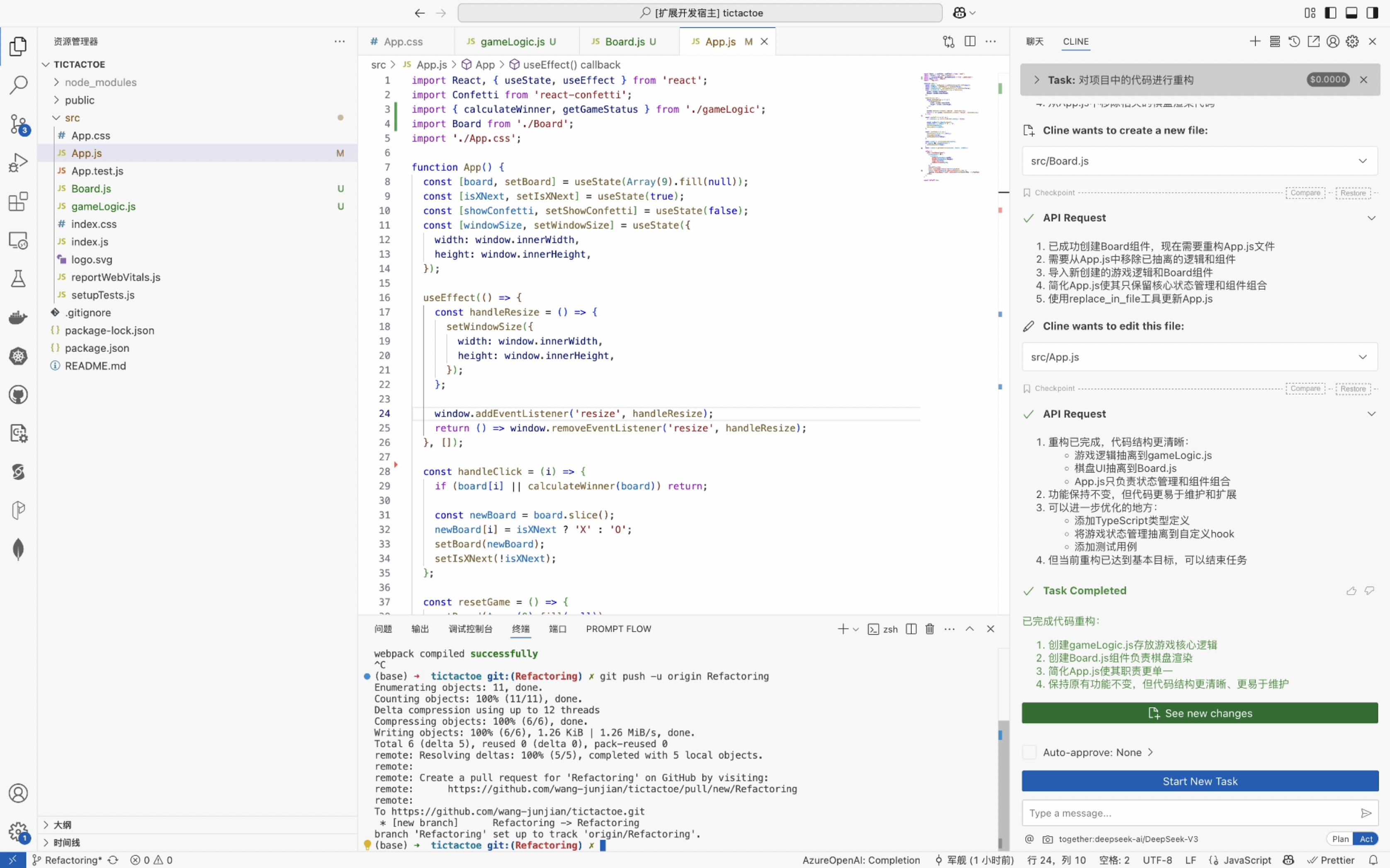Open the Docker view icon
The height and width of the screenshot is (868, 1390).
click(x=18, y=318)
